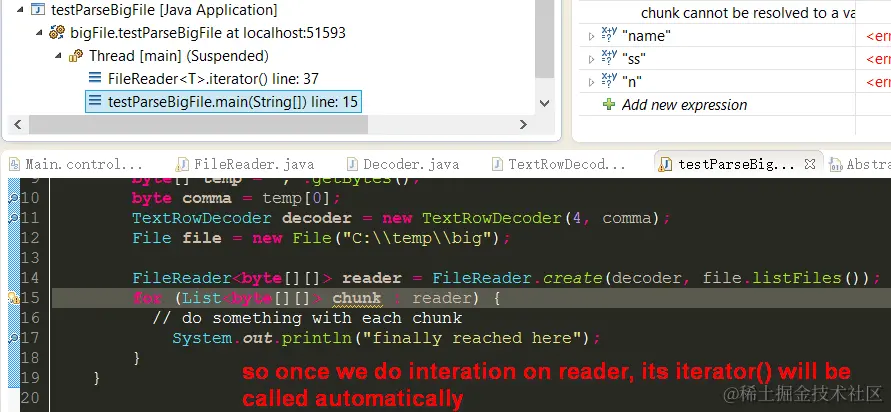Collapse the Thread [main] node

(59, 56)
